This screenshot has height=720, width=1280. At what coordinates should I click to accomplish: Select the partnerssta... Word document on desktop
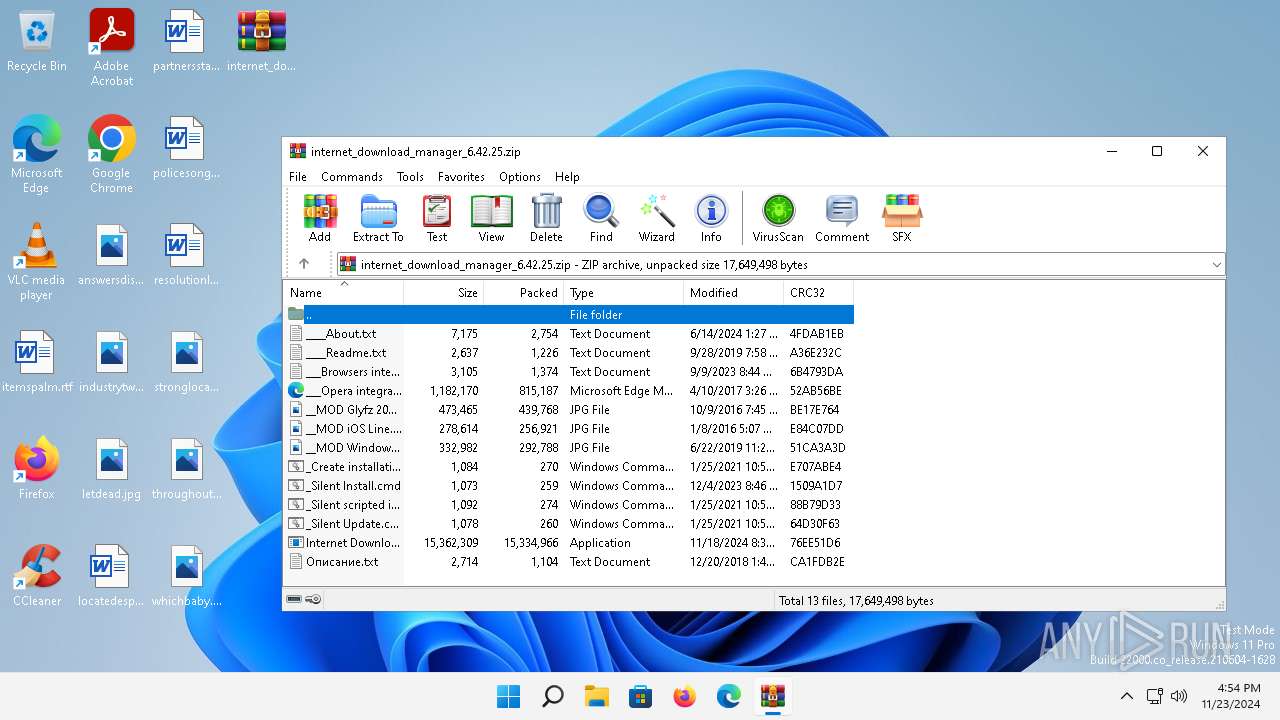click(x=186, y=41)
